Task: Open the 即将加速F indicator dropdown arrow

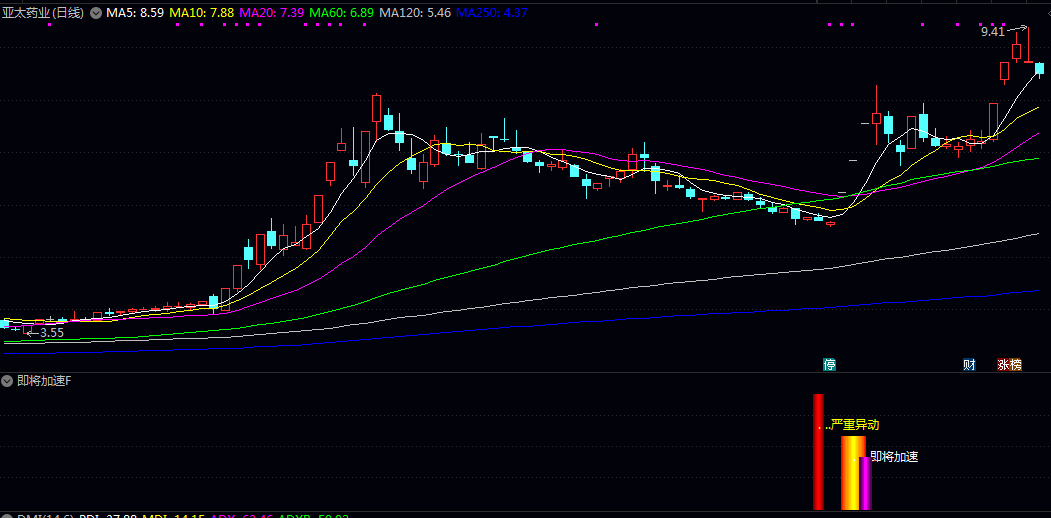Action: click(x=8, y=381)
